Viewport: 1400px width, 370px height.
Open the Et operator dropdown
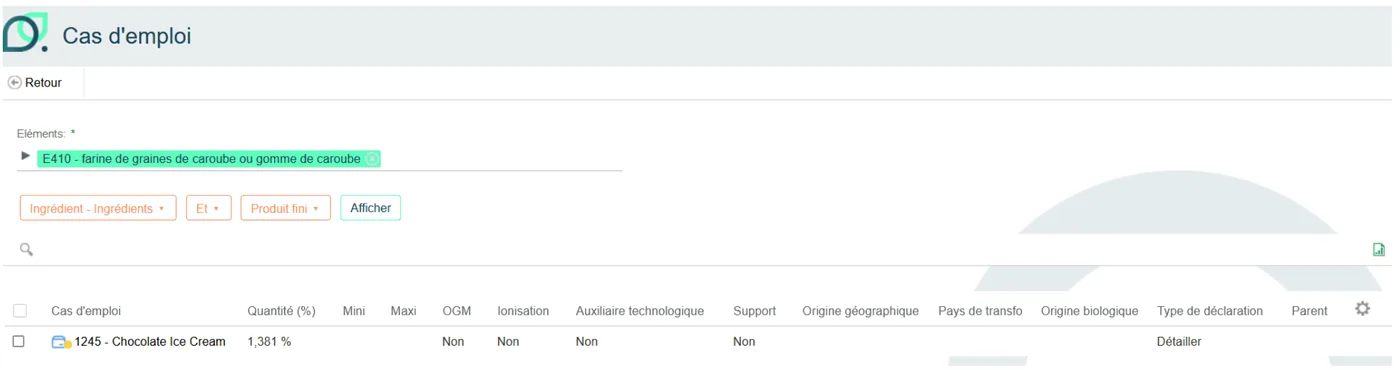coord(208,208)
